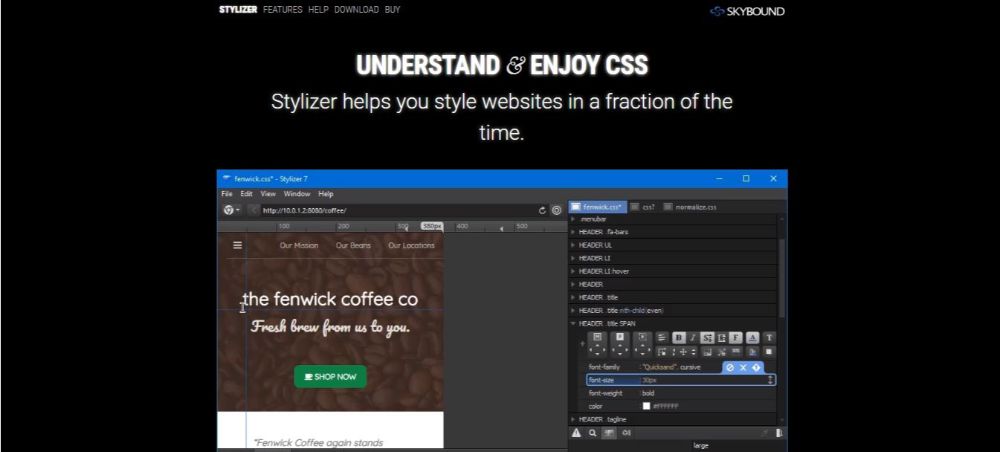This screenshot has height=452, width=1000.
Task: Click the second box-model positioning widget
Action: pyautogui.click(x=620, y=344)
